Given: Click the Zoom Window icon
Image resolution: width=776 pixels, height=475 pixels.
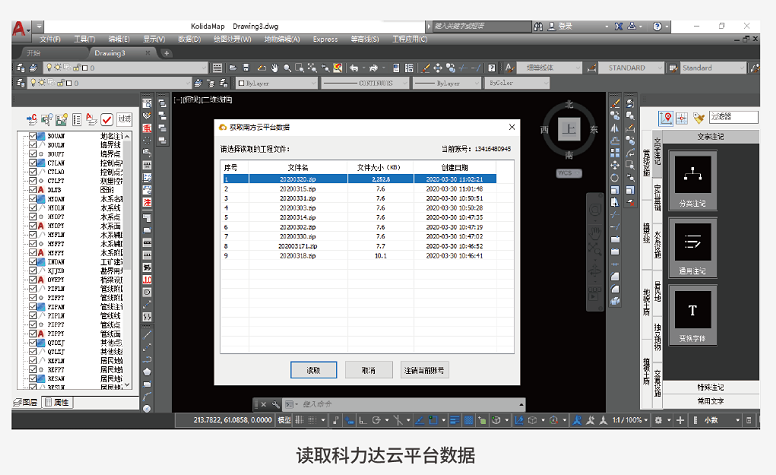Looking at the screenshot, I should (x=299, y=68).
